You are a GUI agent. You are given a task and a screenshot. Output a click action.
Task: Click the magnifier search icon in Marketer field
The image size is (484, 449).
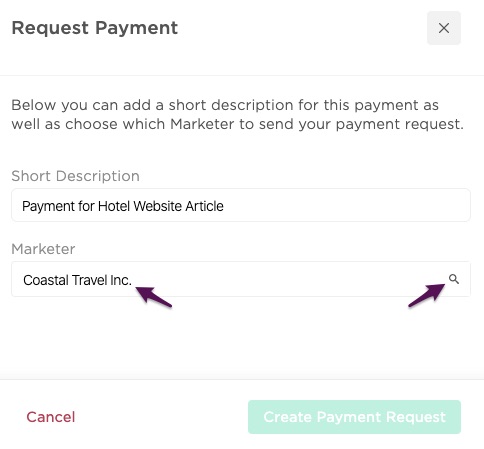tap(454, 279)
